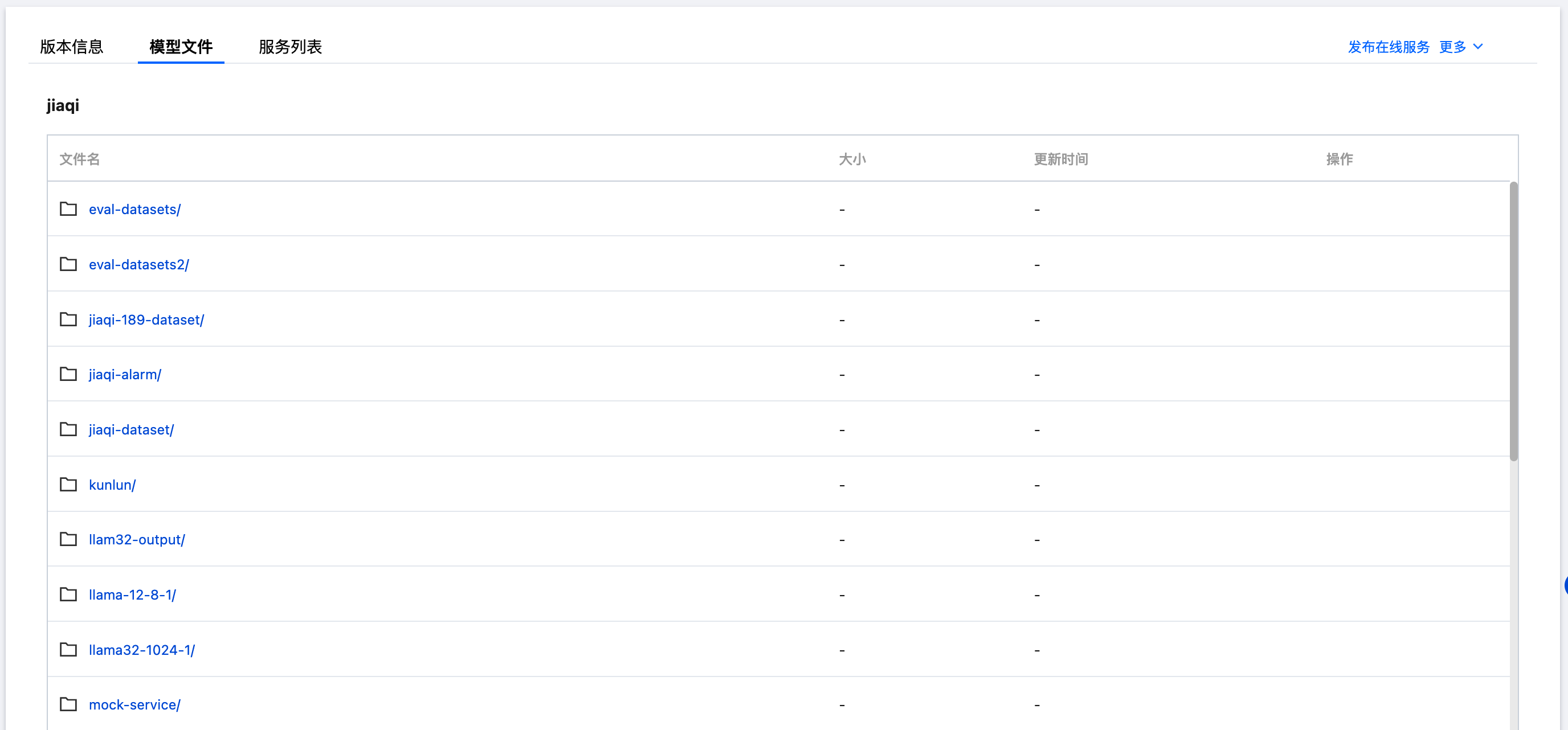Viewport: 1568px width, 730px height.
Task: Click folder icon beside llama-12-8-1/
Action: [68, 594]
